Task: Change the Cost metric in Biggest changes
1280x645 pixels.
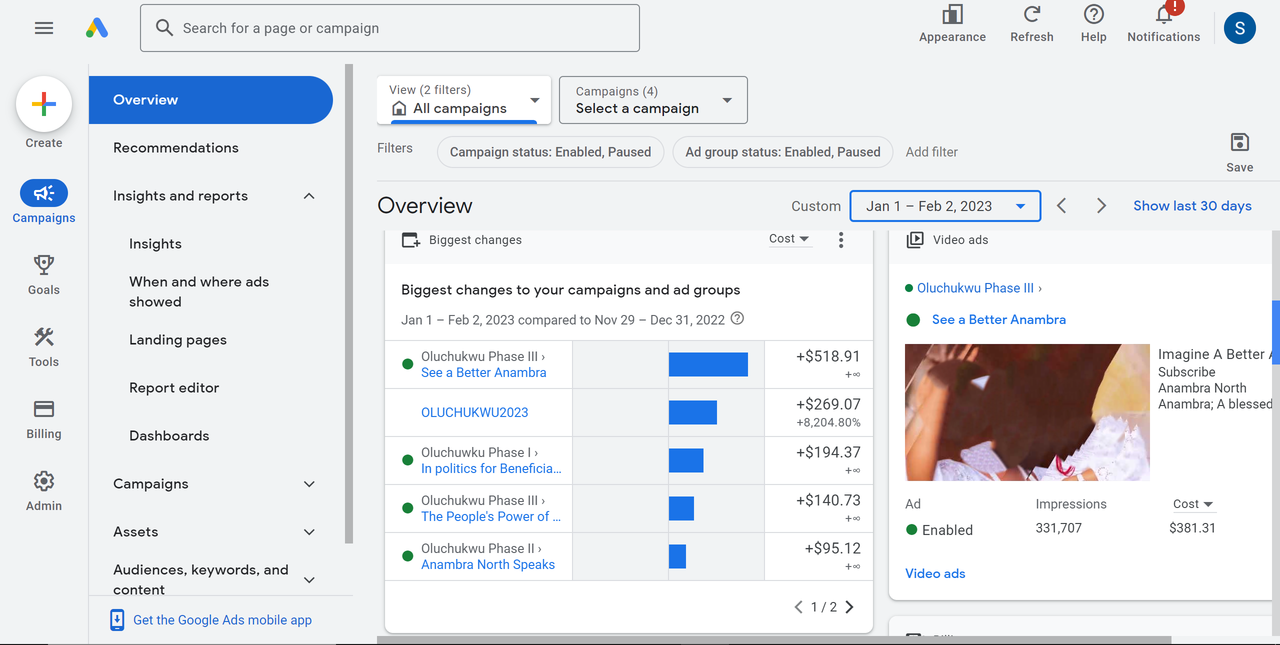Action: [790, 239]
